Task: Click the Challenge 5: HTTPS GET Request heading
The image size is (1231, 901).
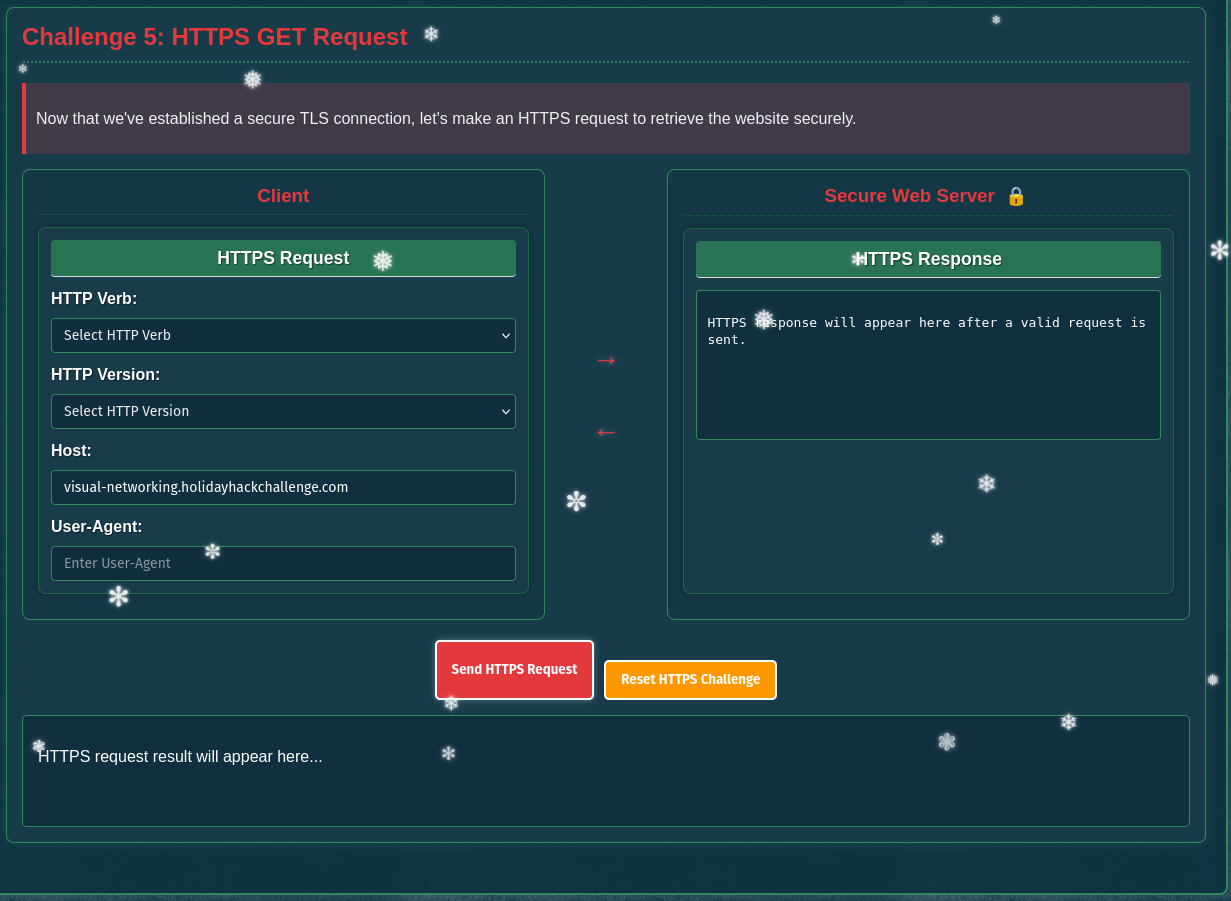Action: click(216, 36)
